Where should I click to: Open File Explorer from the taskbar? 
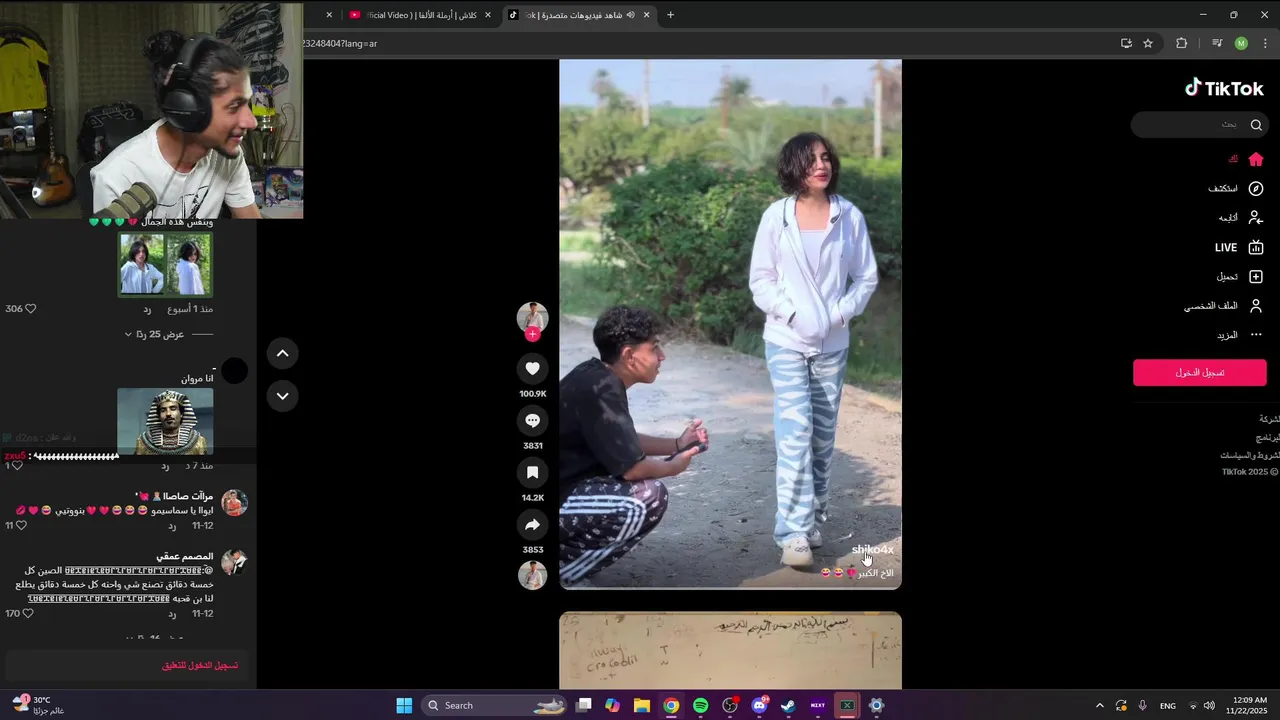(642, 705)
